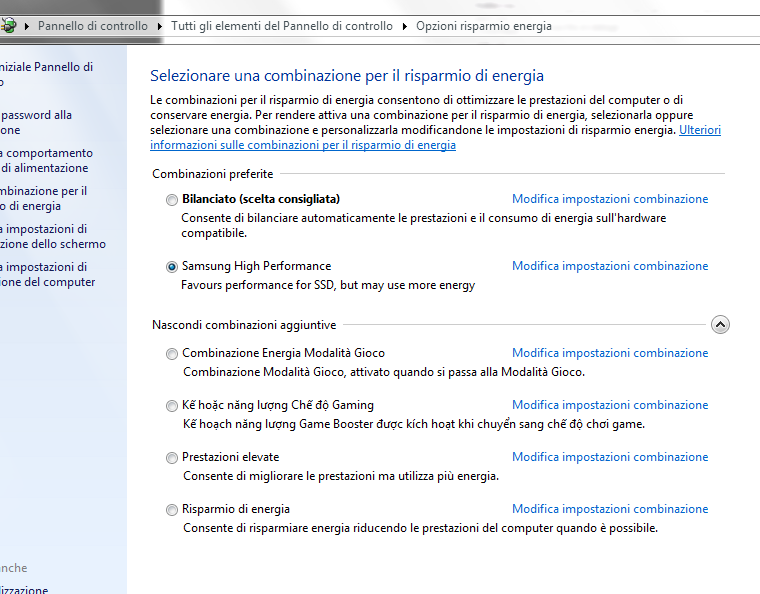Click Nascondi combinazioni aggiuntive heading
The image size is (760, 594).
[244, 325]
